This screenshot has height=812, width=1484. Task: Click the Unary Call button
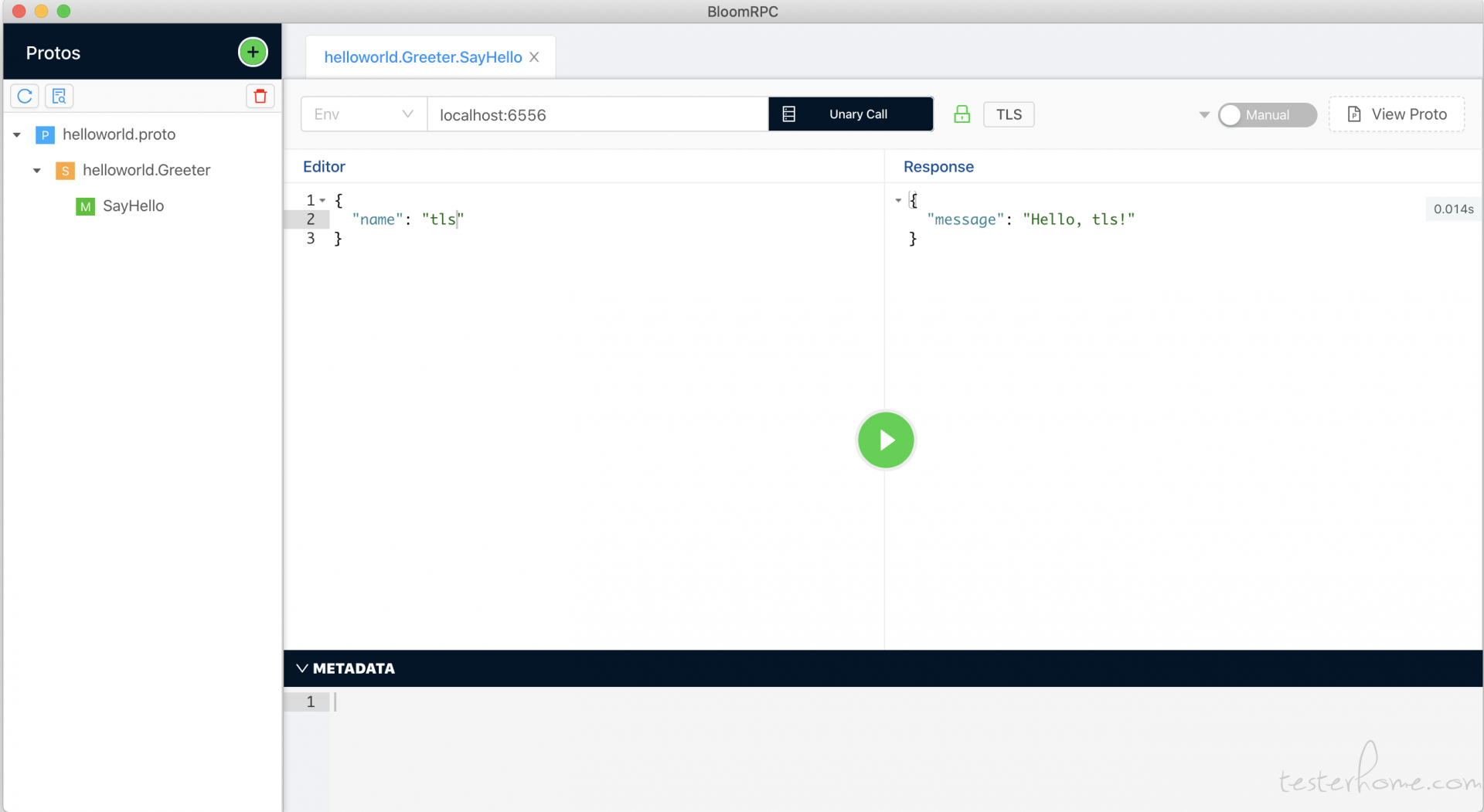[850, 114]
